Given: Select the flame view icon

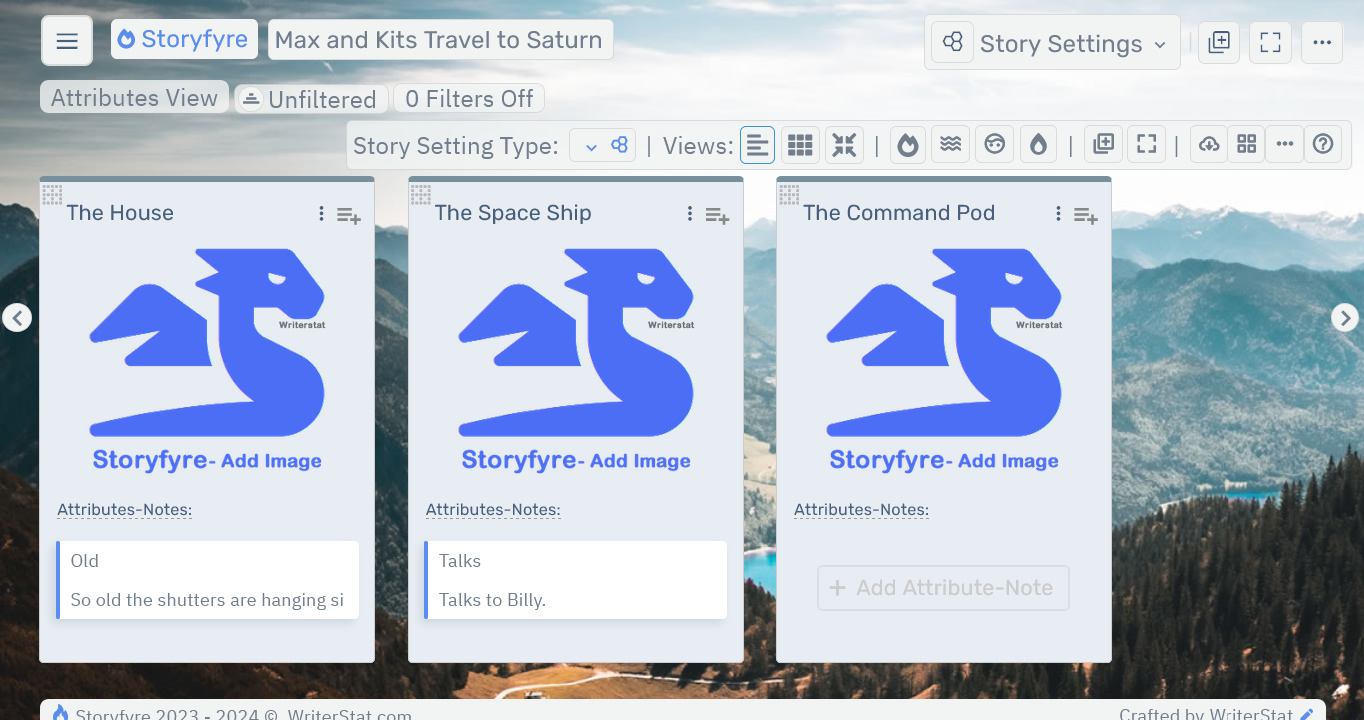Looking at the screenshot, I should 907,144.
